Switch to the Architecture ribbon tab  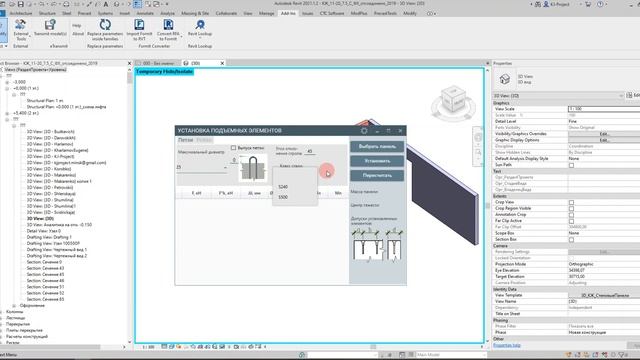point(21,13)
